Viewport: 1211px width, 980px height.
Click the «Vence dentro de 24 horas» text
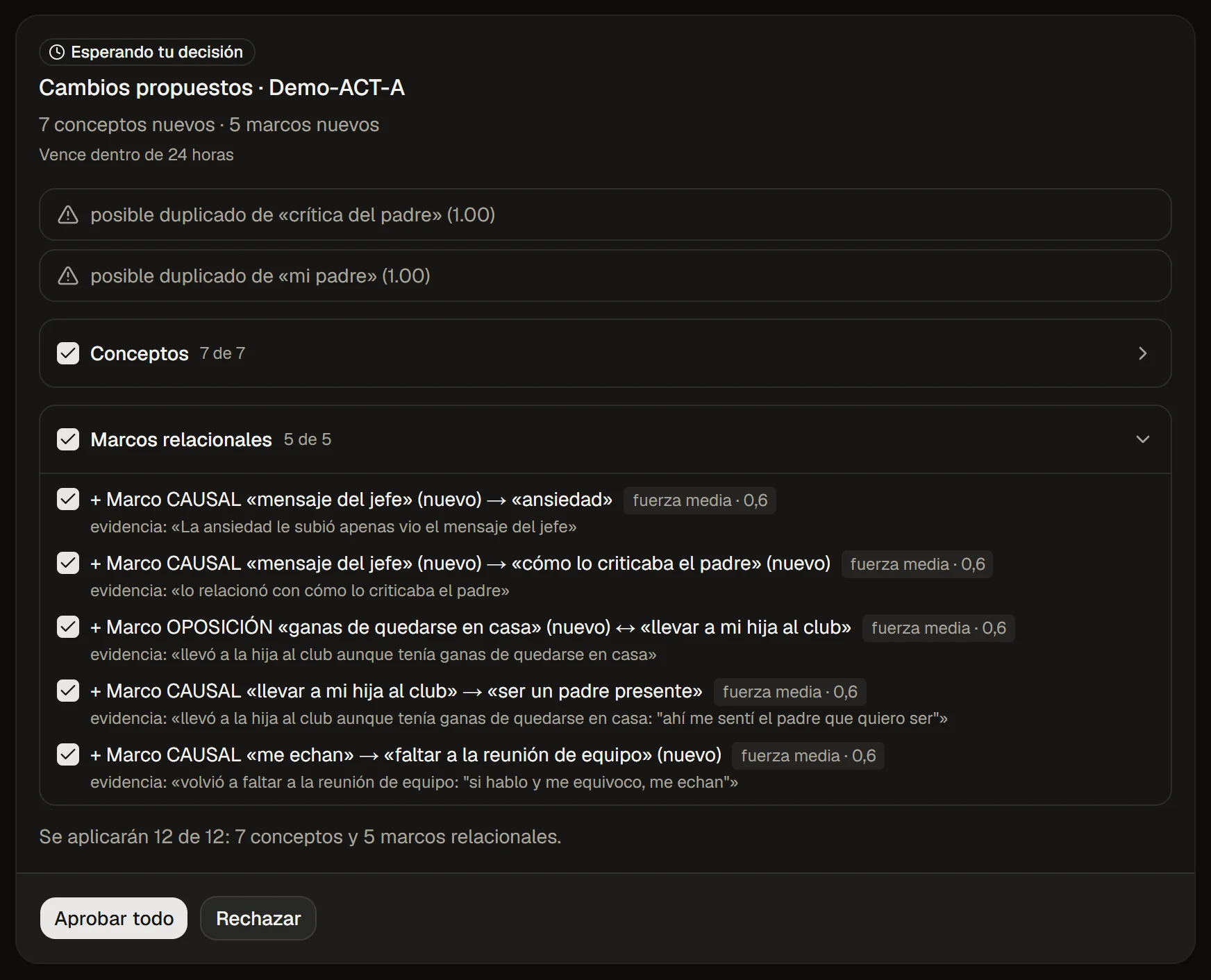136,155
